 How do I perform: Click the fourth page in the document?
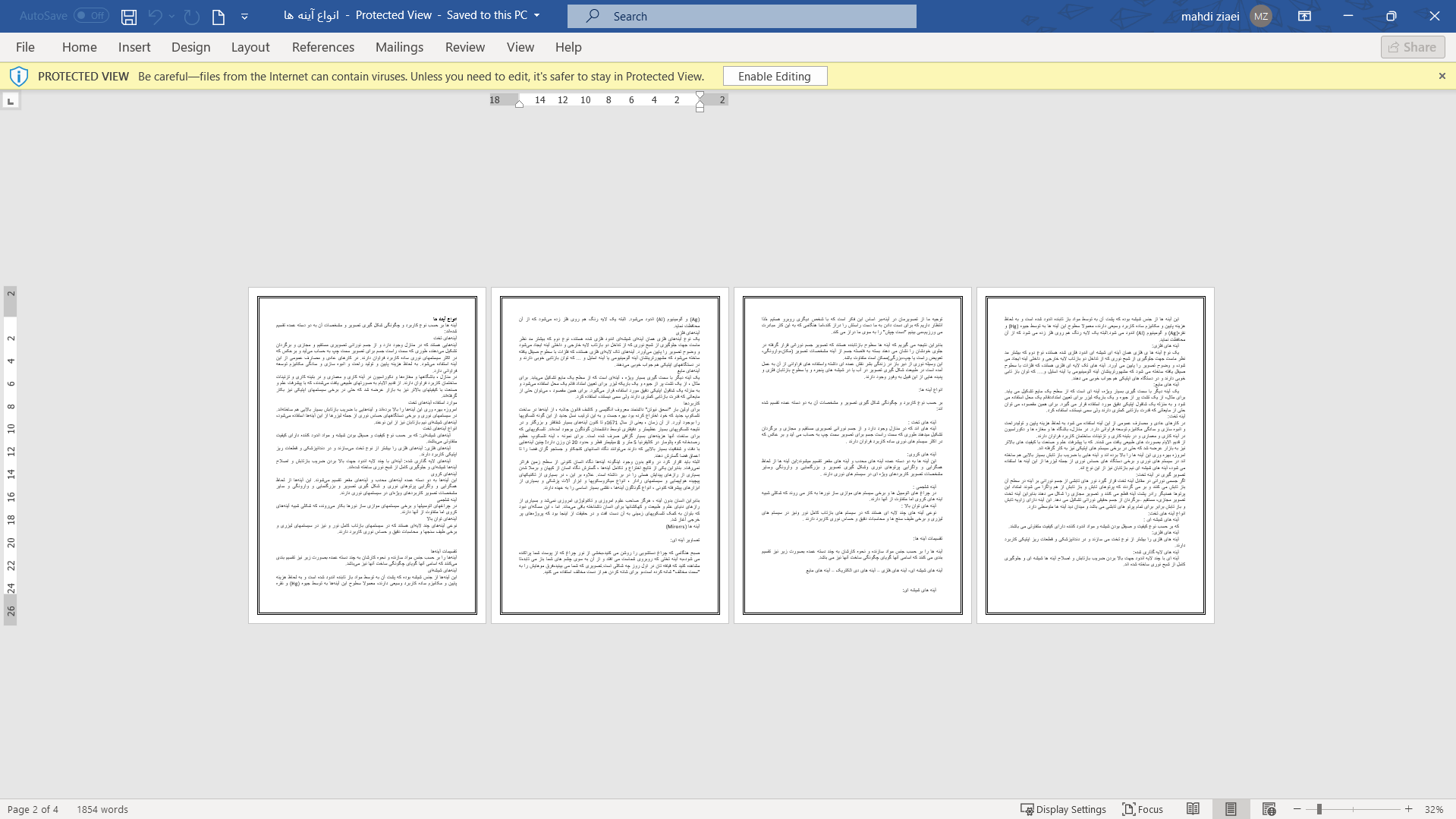[1096, 455]
